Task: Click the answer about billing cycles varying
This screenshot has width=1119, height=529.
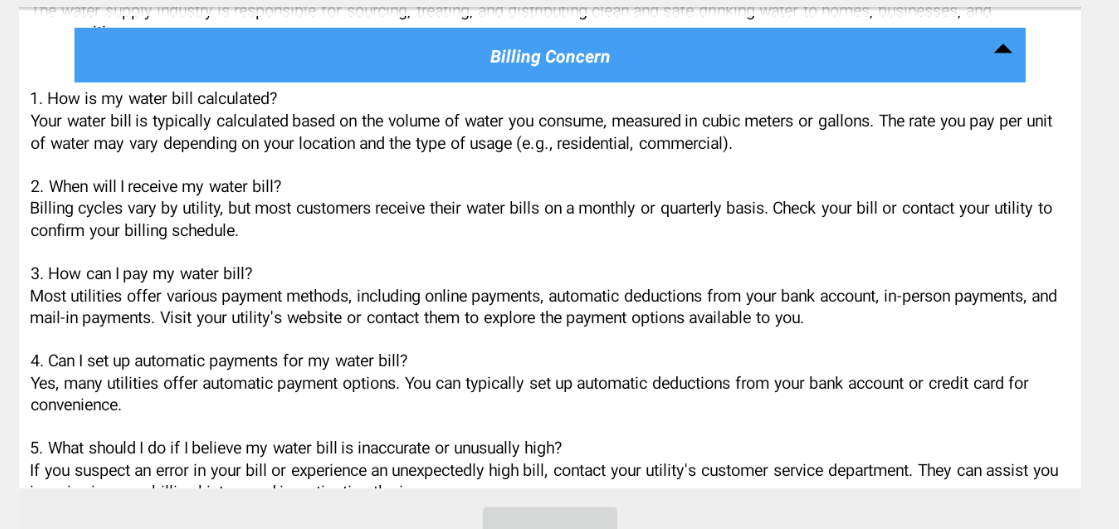Action: pos(540,208)
